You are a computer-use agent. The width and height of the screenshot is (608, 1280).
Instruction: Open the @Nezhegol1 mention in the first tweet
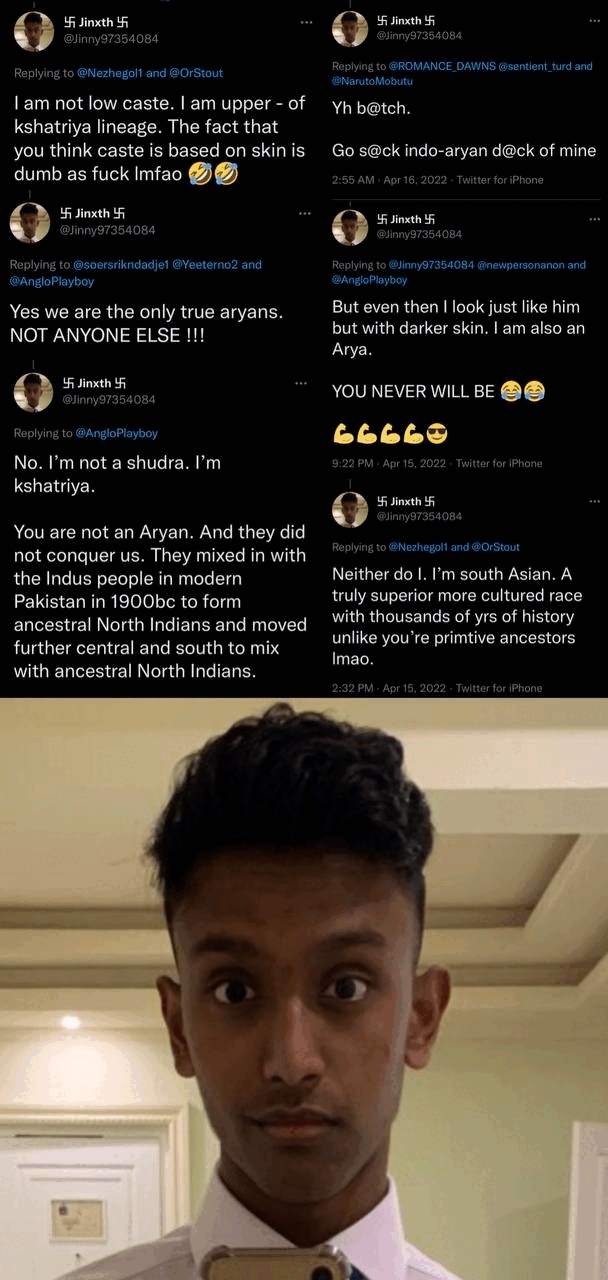tap(110, 73)
